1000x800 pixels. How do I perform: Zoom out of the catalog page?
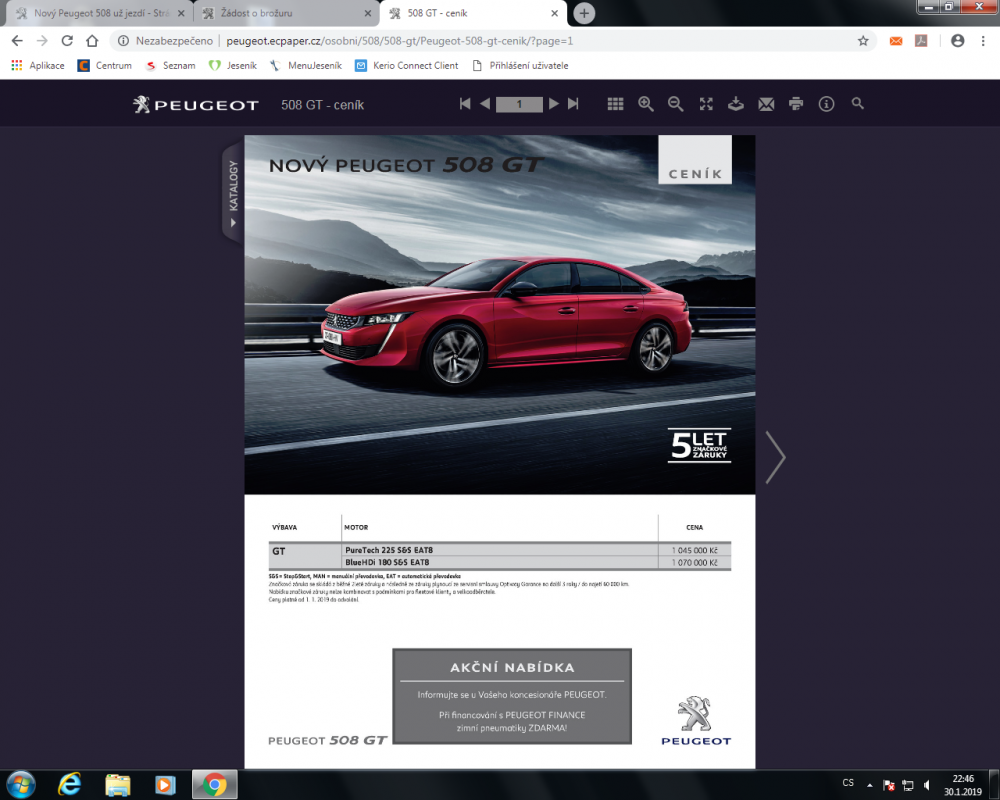(x=675, y=104)
